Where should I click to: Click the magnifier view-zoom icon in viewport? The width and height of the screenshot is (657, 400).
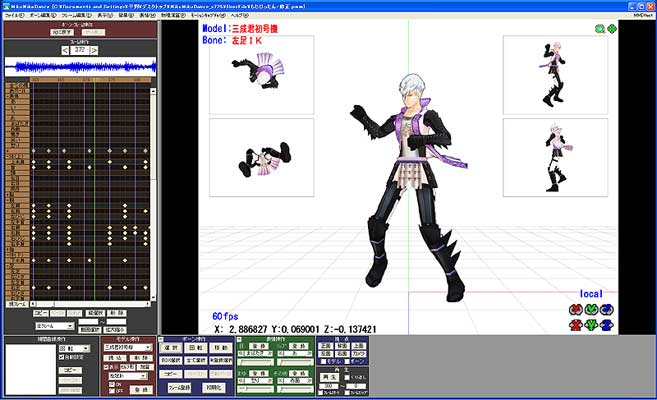(x=600, y=29)
